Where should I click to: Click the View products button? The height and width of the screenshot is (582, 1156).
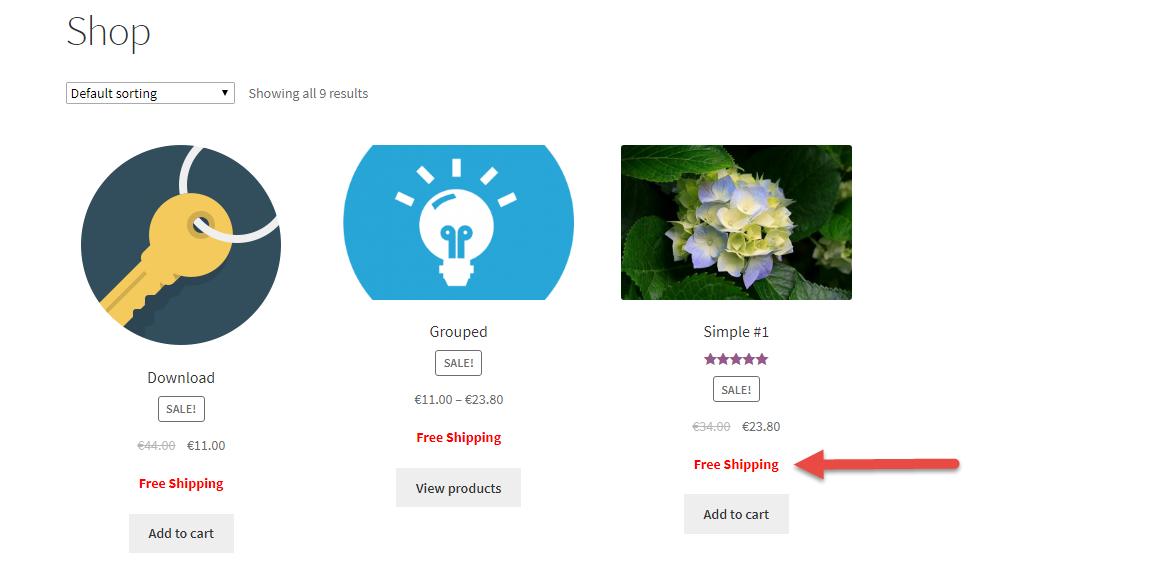[x=459, y=488]
